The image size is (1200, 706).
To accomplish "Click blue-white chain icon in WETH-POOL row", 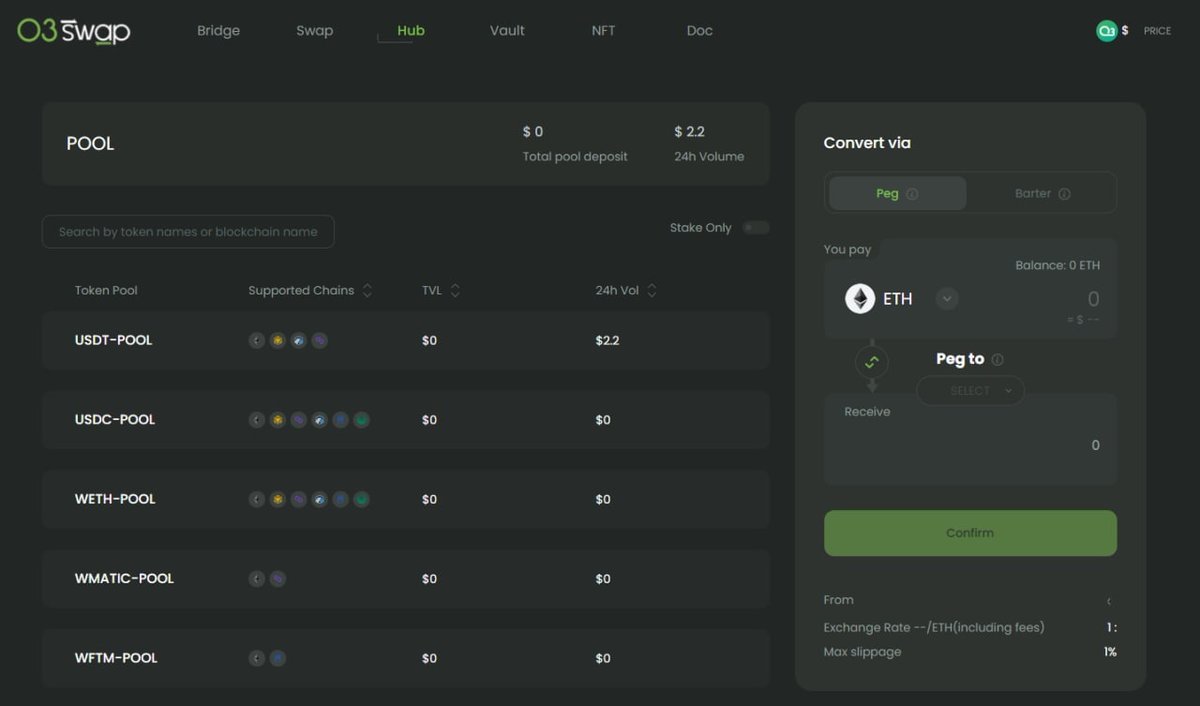I will click(320, 499).
